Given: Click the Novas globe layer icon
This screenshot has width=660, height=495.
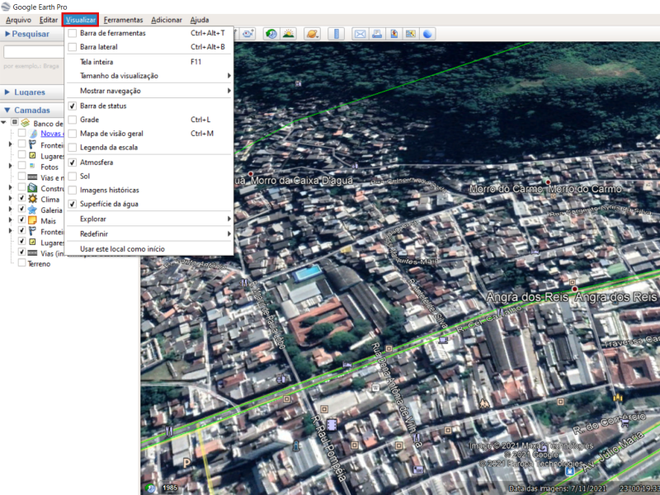Looking at the screenshot, I should pos(34,133).
